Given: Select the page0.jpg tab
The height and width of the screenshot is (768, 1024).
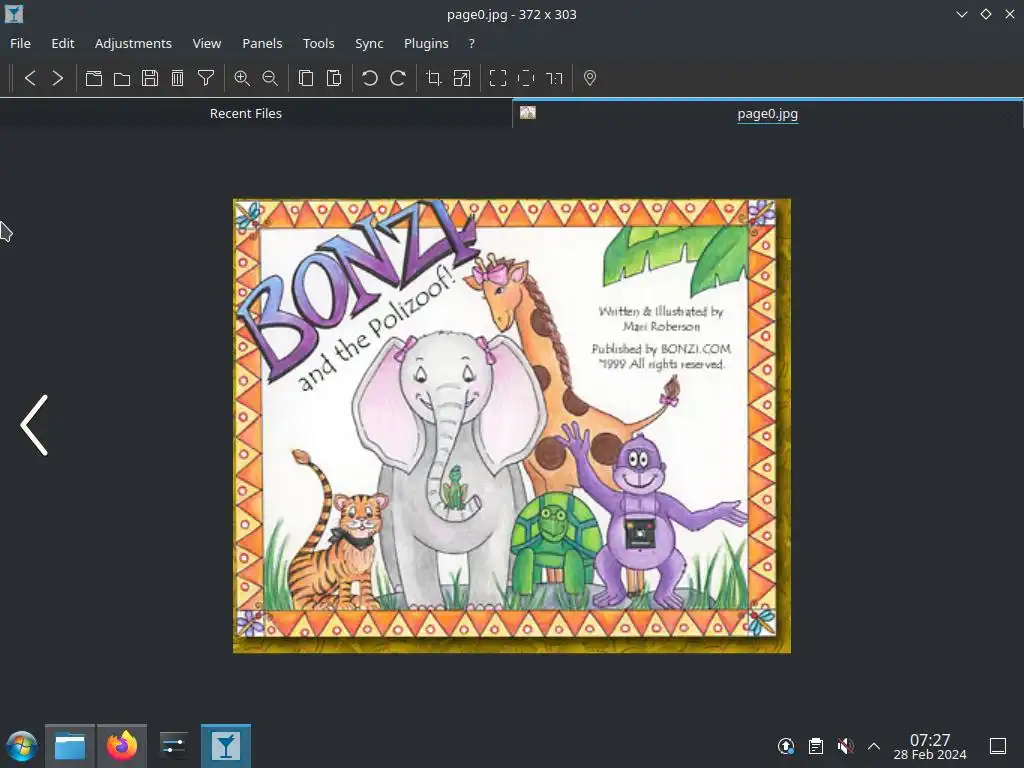Looking at the screenshot, I should 767,114.
